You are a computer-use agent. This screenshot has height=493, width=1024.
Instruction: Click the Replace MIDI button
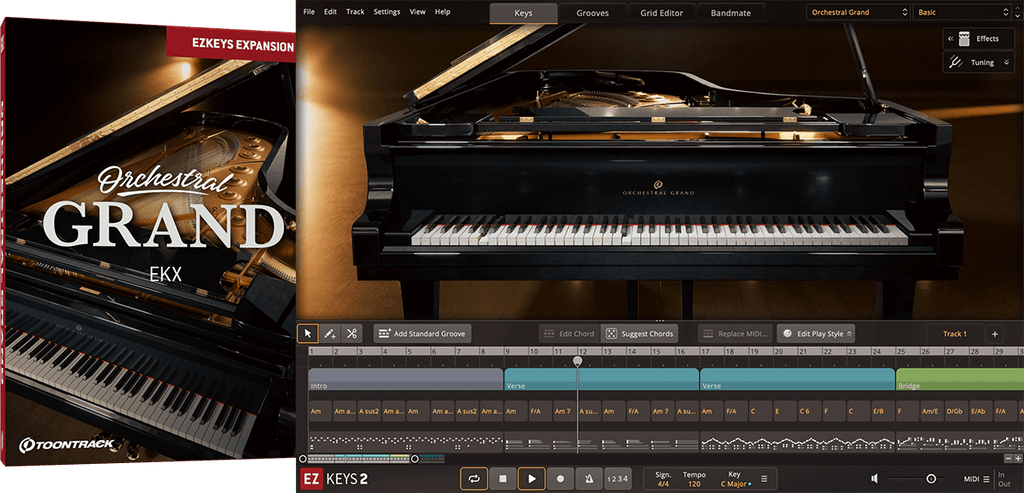pos(735,334)
